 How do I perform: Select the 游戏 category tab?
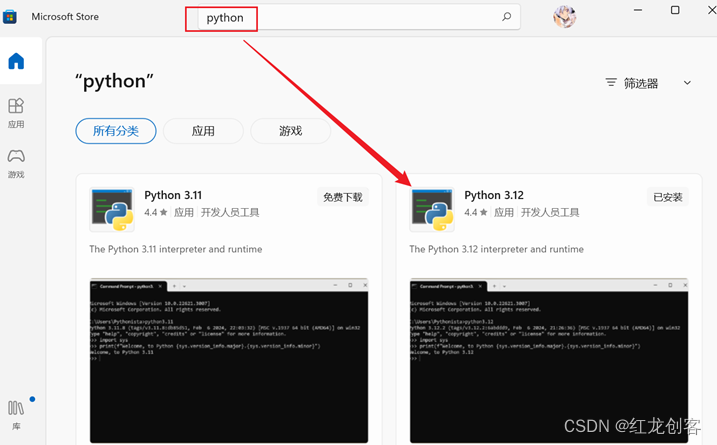(290, 131)
